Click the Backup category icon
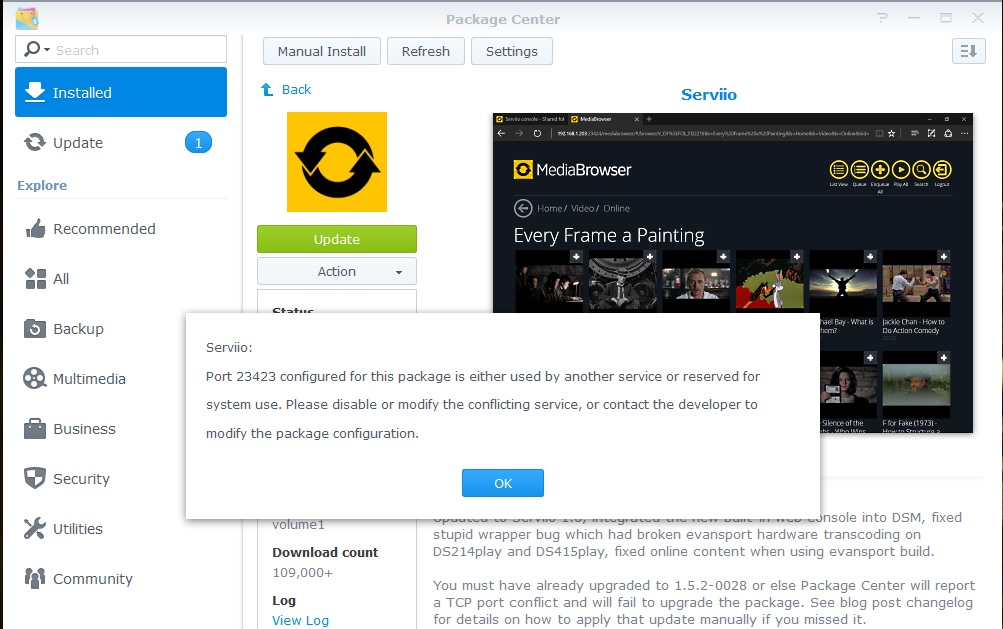This screenshot has width=1003, height=629. coord(35,329)
